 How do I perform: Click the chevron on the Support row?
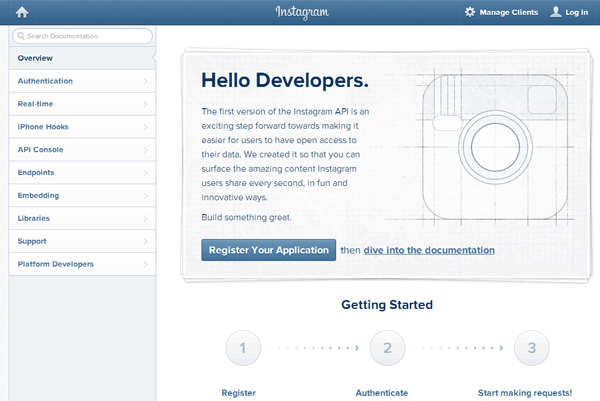pyautogui.click(x=145, y=241)
